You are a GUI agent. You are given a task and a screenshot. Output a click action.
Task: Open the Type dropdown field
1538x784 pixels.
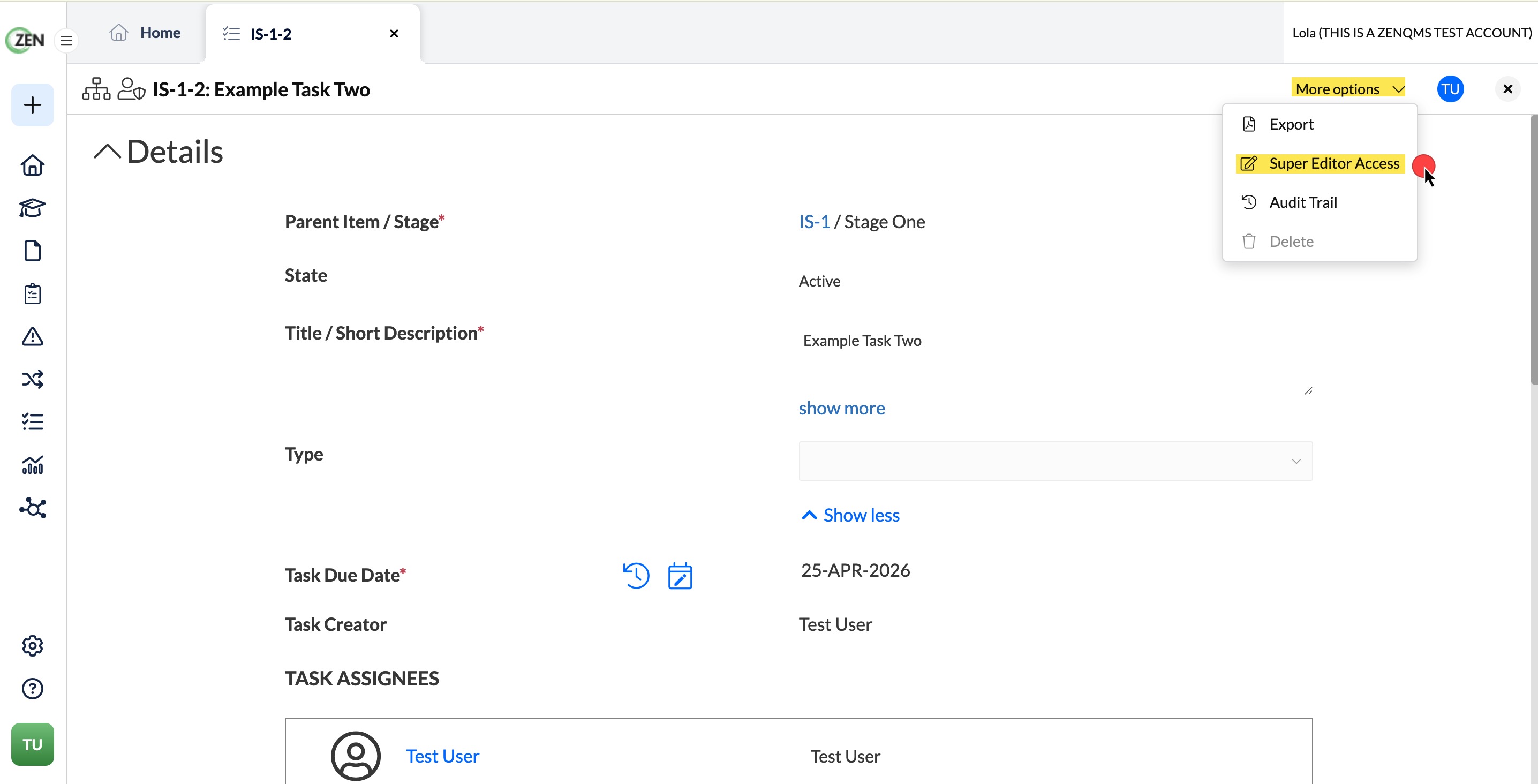click(1055, 461)
